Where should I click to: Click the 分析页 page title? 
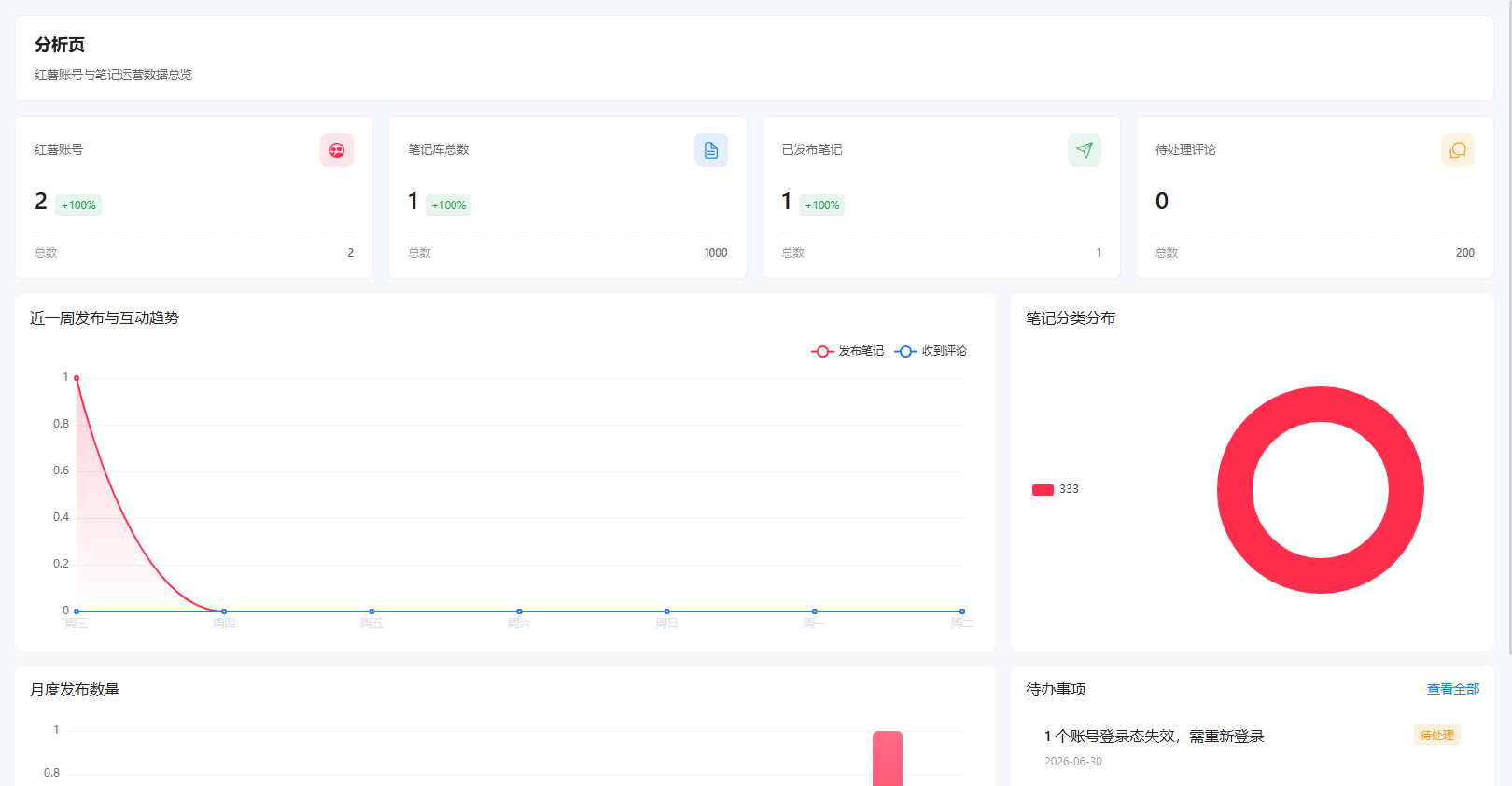pyautogui.click(x=60, y=45)
